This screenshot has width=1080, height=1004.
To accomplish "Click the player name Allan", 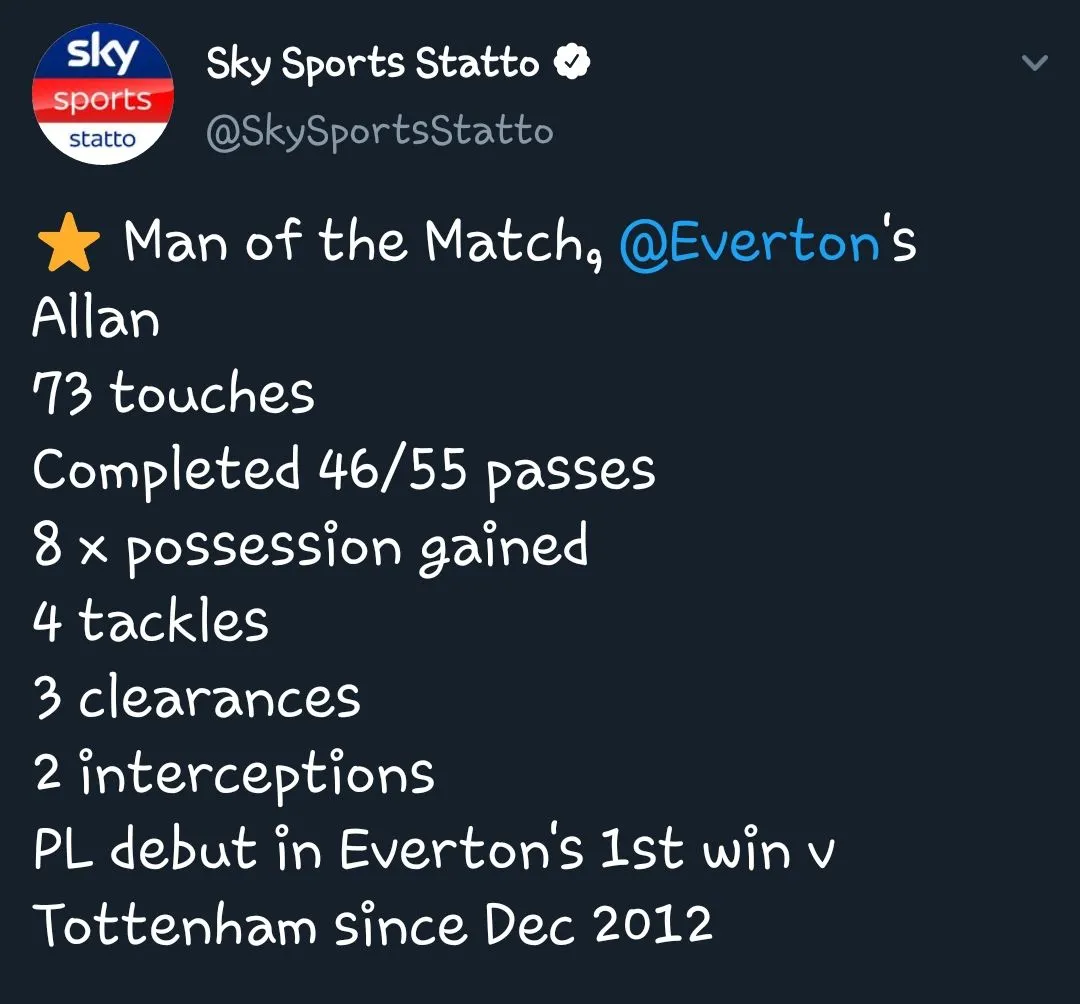I will (96, 319).
